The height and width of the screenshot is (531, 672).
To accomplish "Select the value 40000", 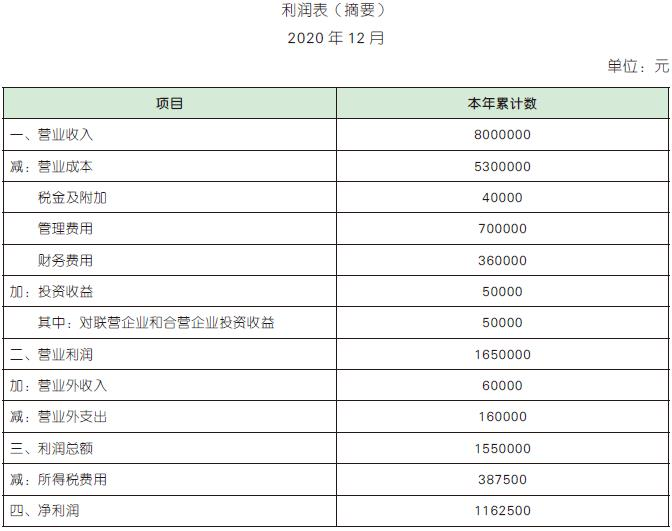I will tap(502, 198).
